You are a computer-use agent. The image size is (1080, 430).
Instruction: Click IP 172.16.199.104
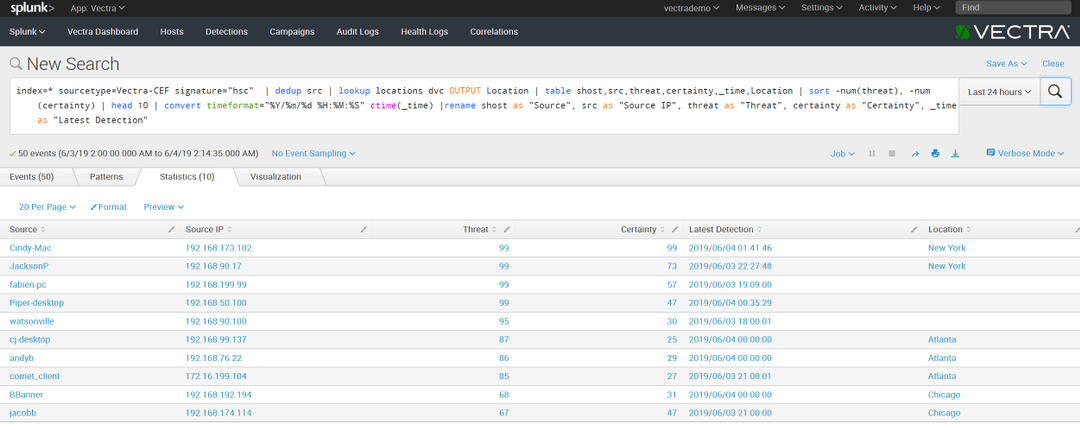coord(216,376)
